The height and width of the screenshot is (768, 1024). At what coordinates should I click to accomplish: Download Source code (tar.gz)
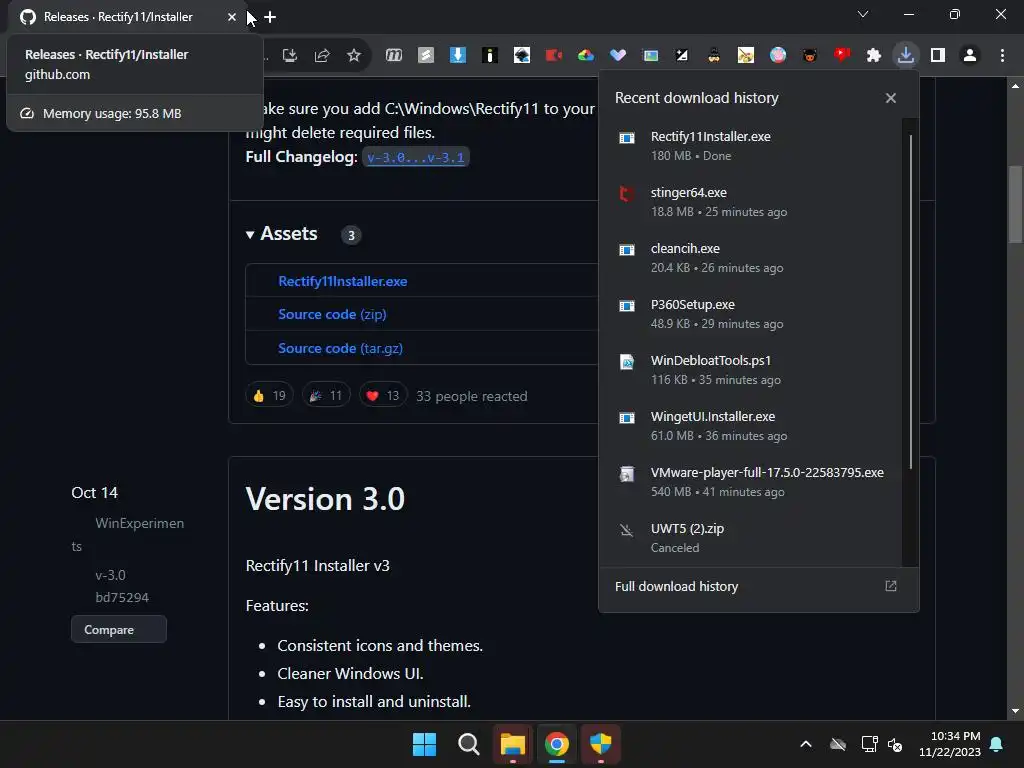[x=340, y=348]
